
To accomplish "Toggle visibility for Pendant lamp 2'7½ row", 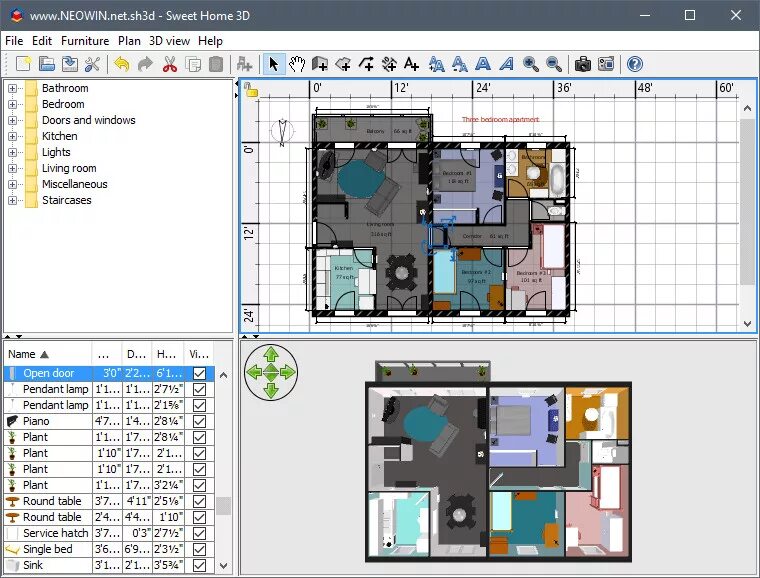I will [199, 389].
